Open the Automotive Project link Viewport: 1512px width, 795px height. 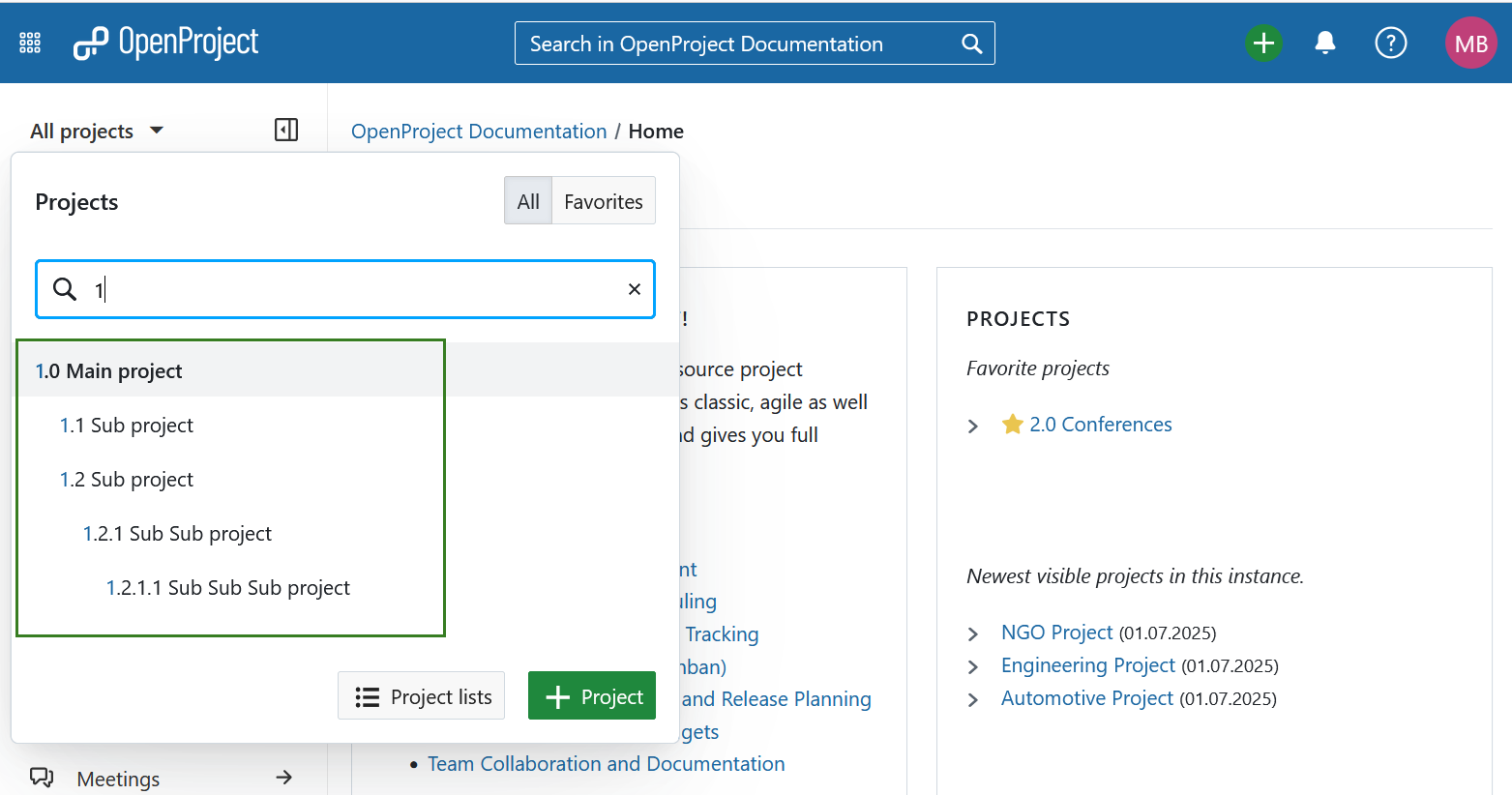pos(1087,698)
